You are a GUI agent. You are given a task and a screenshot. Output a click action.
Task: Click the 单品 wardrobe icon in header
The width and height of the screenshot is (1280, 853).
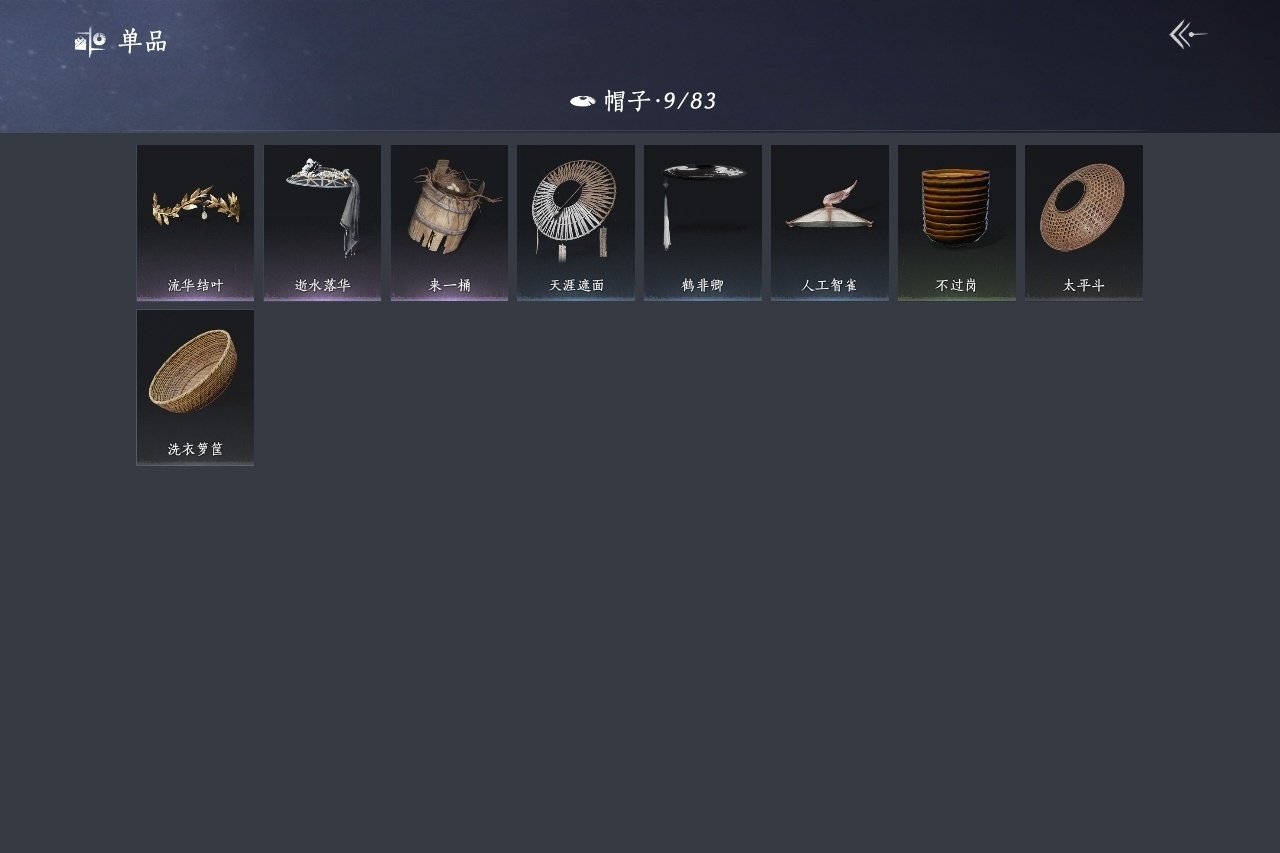[90, 42]
